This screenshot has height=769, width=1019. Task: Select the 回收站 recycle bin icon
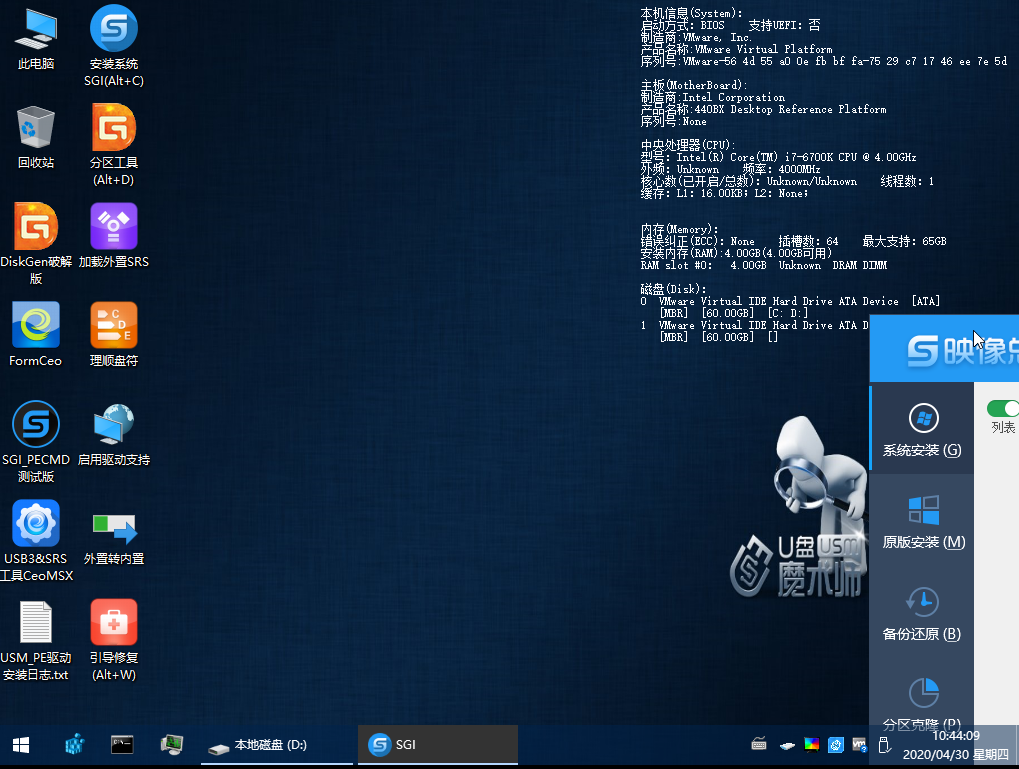click(36, 137)
